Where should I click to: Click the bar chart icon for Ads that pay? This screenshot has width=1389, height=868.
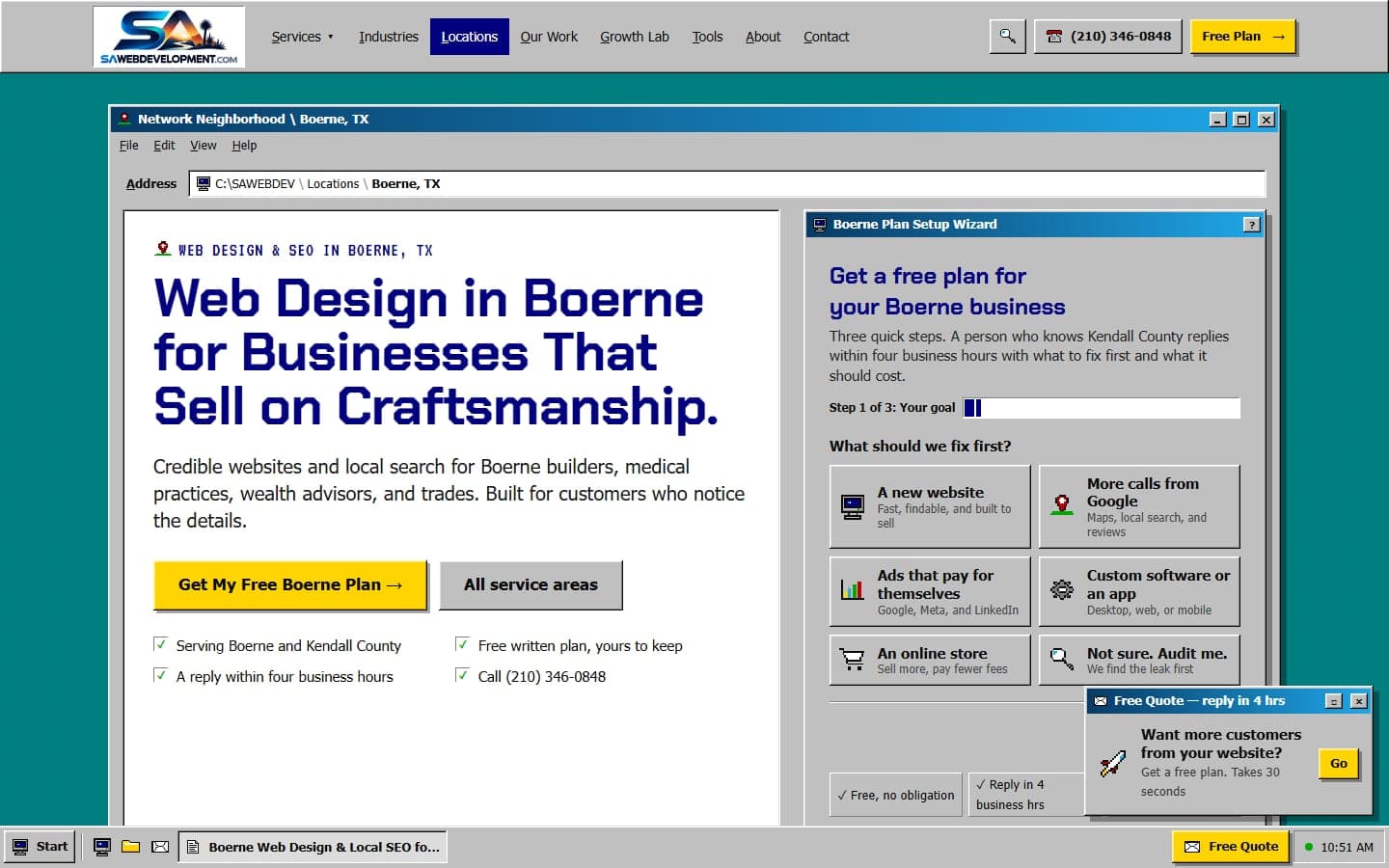click(853, 589)
